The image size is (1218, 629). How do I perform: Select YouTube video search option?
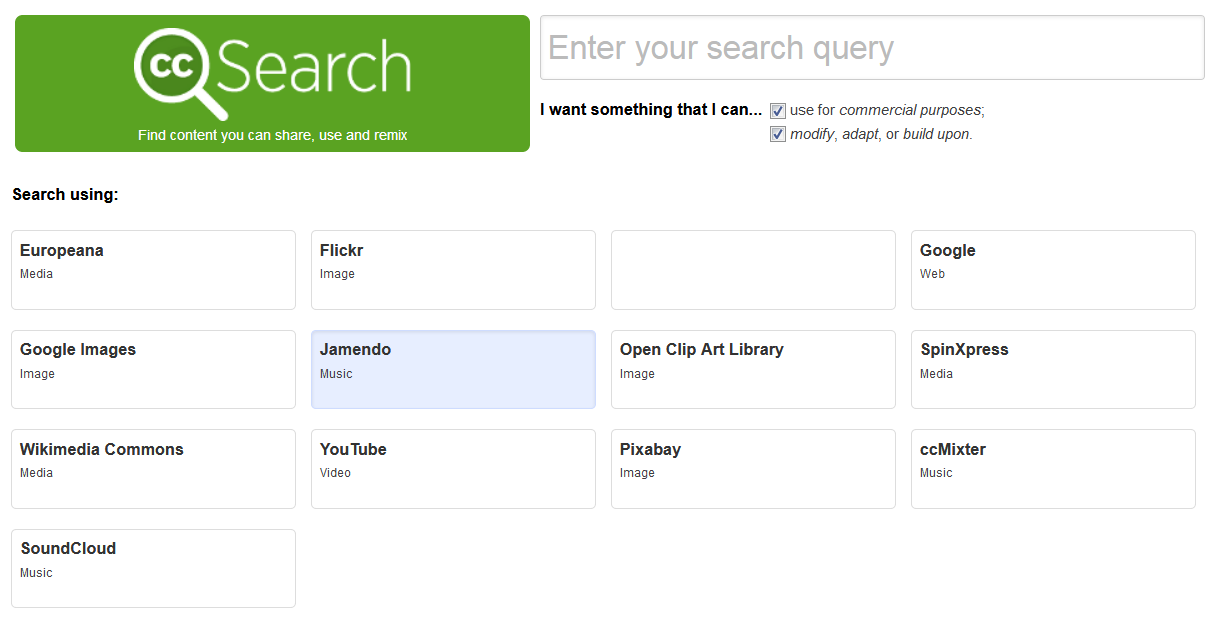pyautogui.click(x=453, y=469)
